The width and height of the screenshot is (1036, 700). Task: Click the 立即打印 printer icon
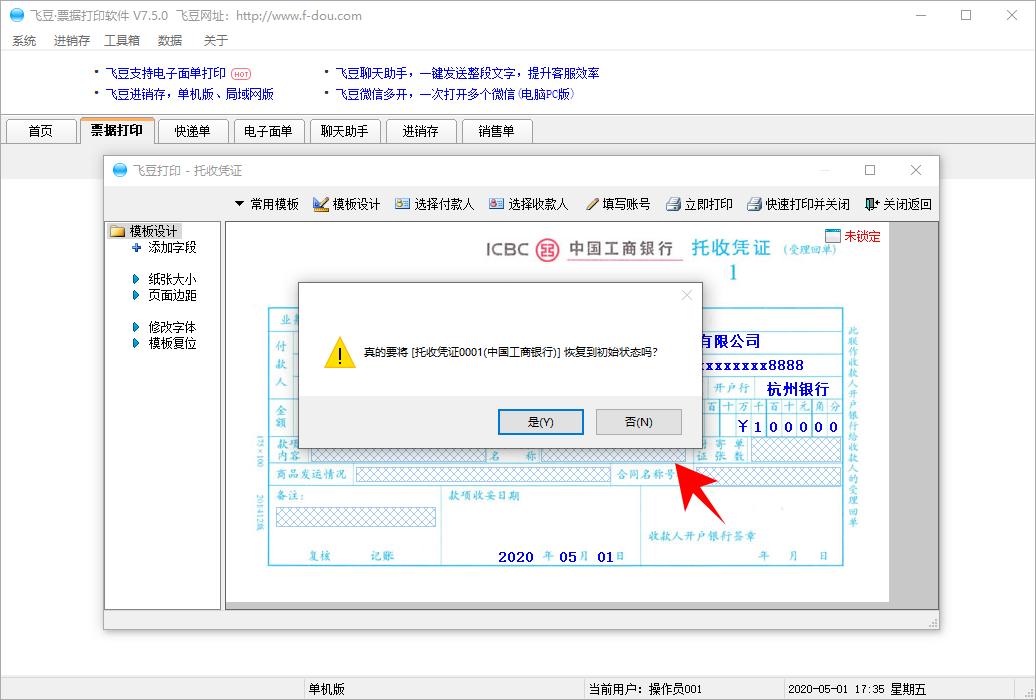pos(673,204)
